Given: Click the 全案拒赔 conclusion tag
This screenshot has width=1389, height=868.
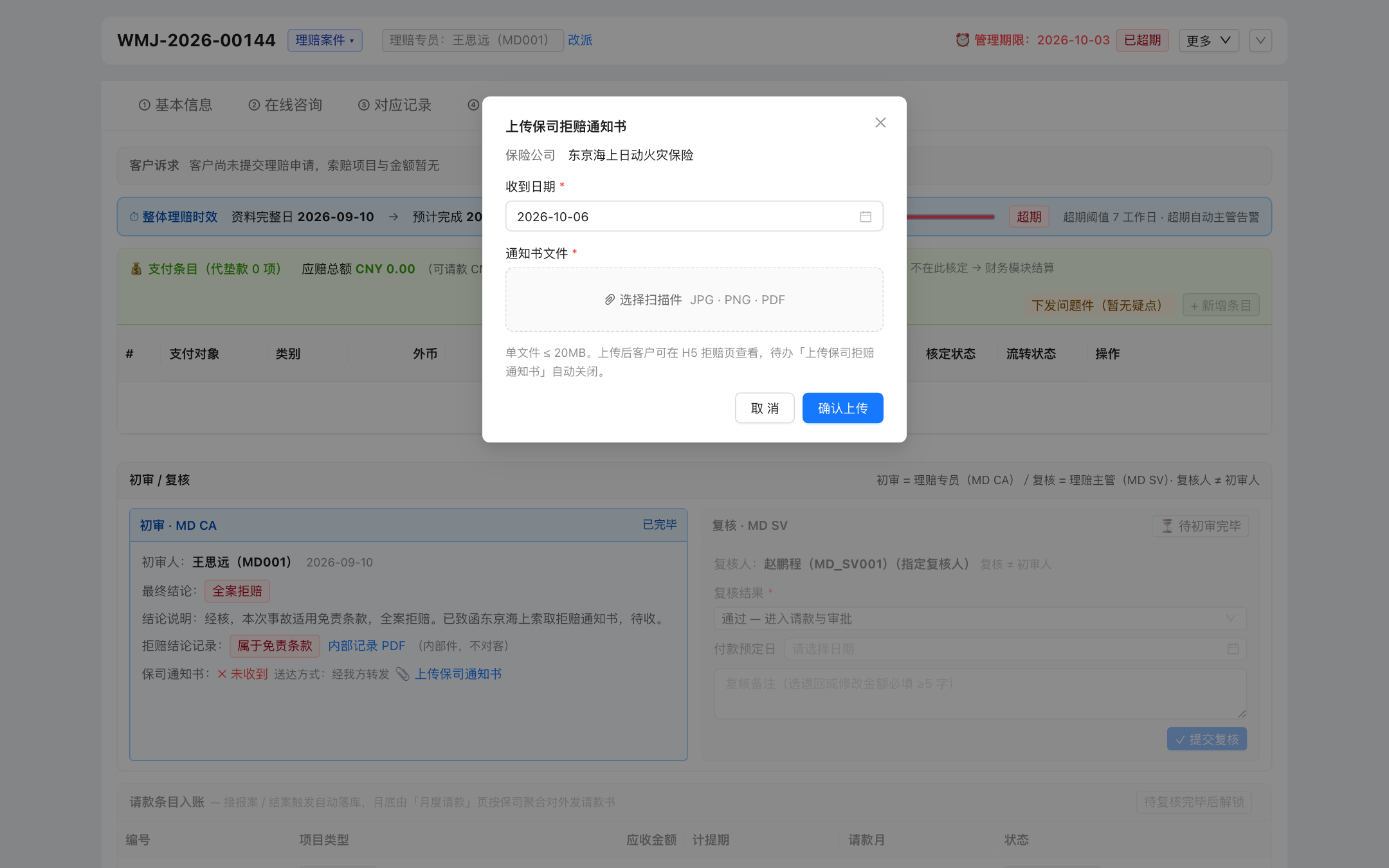Looking at the screenshot, I should 237,591.
